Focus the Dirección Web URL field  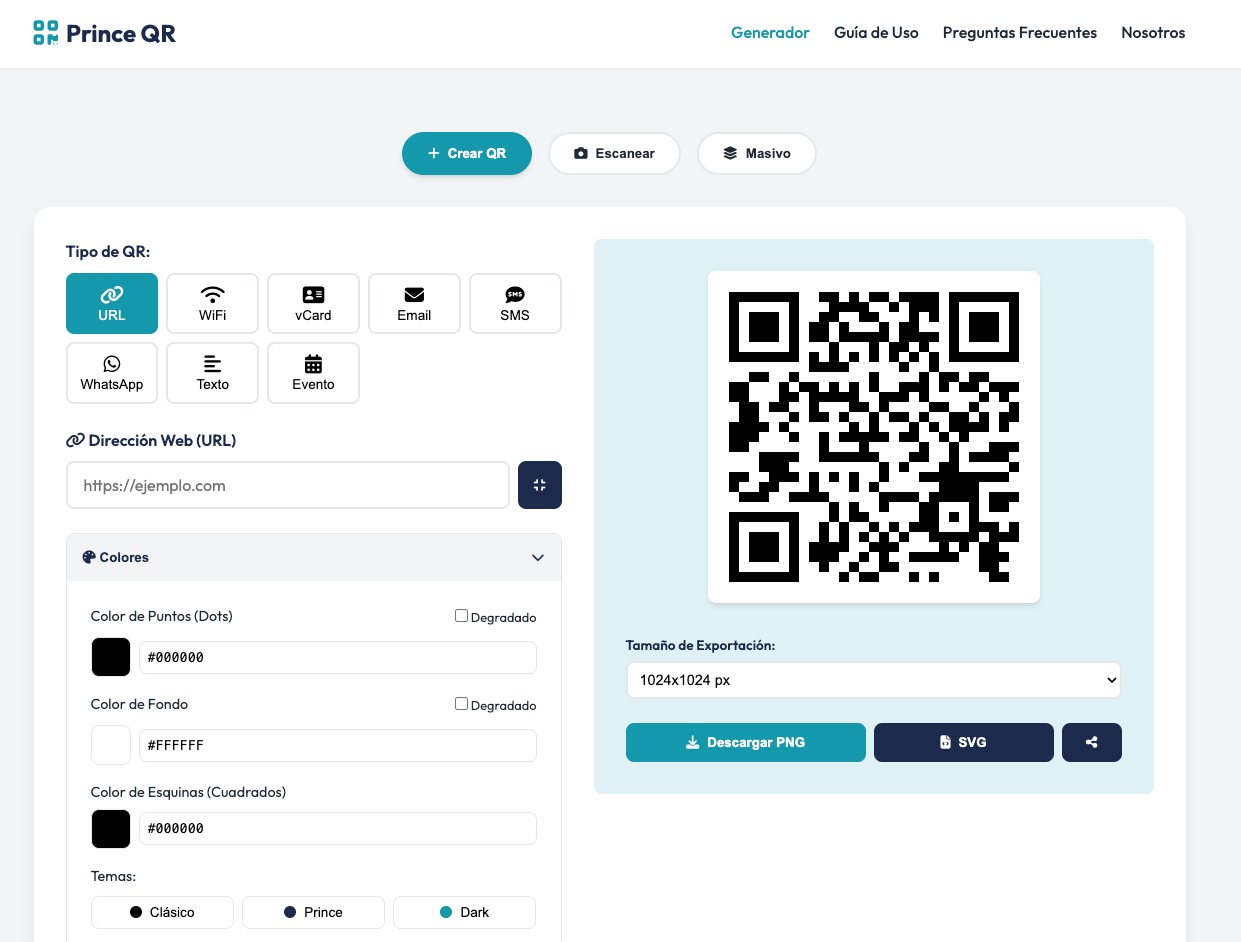pyautogui.click(x=288, y=485)
